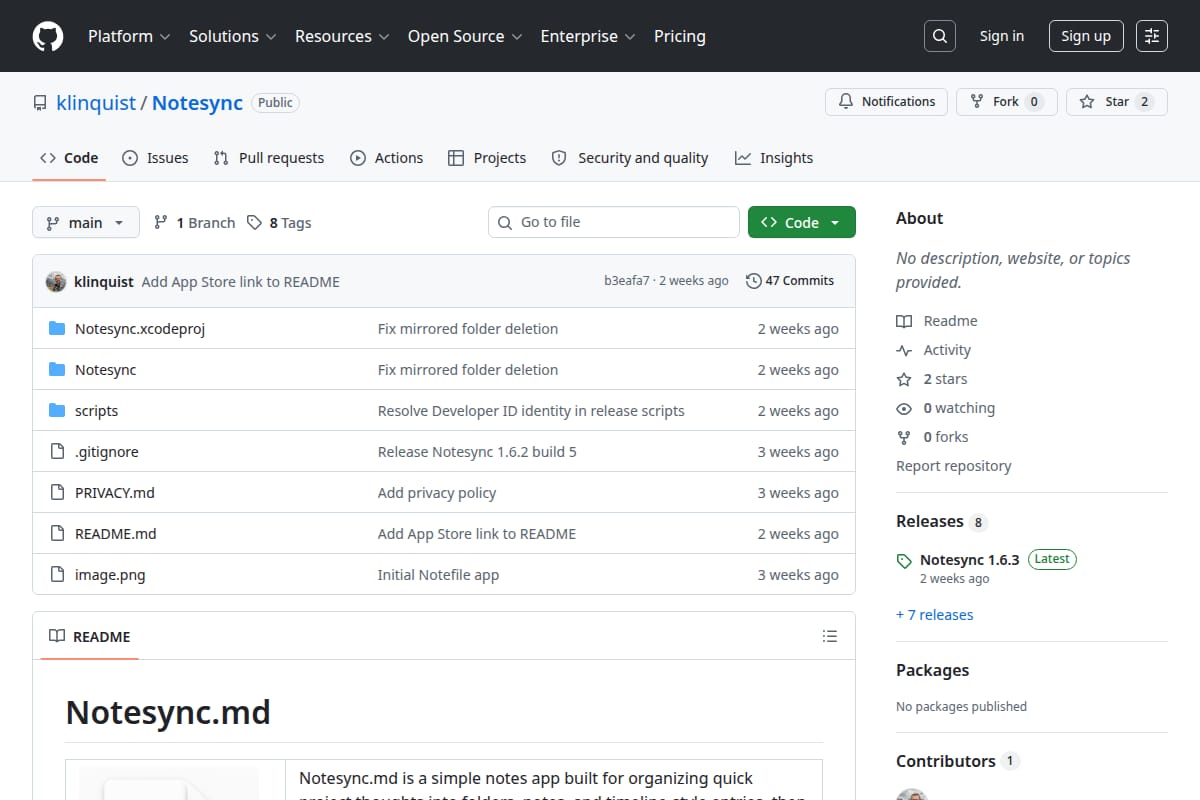Viewport: 1200px width, 800px height.
Task: Switch to the Projects tab
Action: pyautogui.click(x=487, y=158)
